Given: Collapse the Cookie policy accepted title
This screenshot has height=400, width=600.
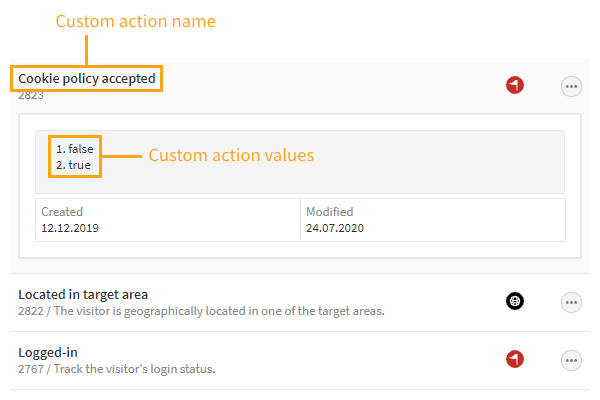Looking at the screenshot, I should pyautogui.click(x=86, y=78).
